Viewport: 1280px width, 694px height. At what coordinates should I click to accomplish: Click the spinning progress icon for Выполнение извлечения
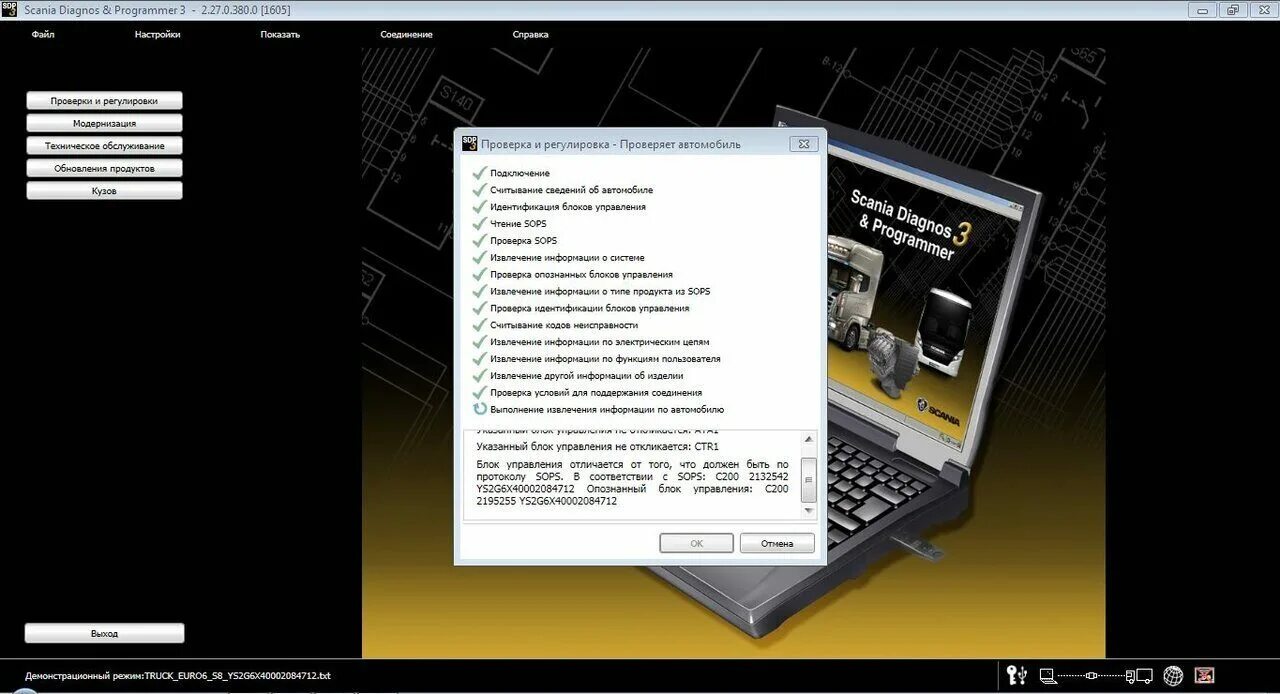pos(480,409)
